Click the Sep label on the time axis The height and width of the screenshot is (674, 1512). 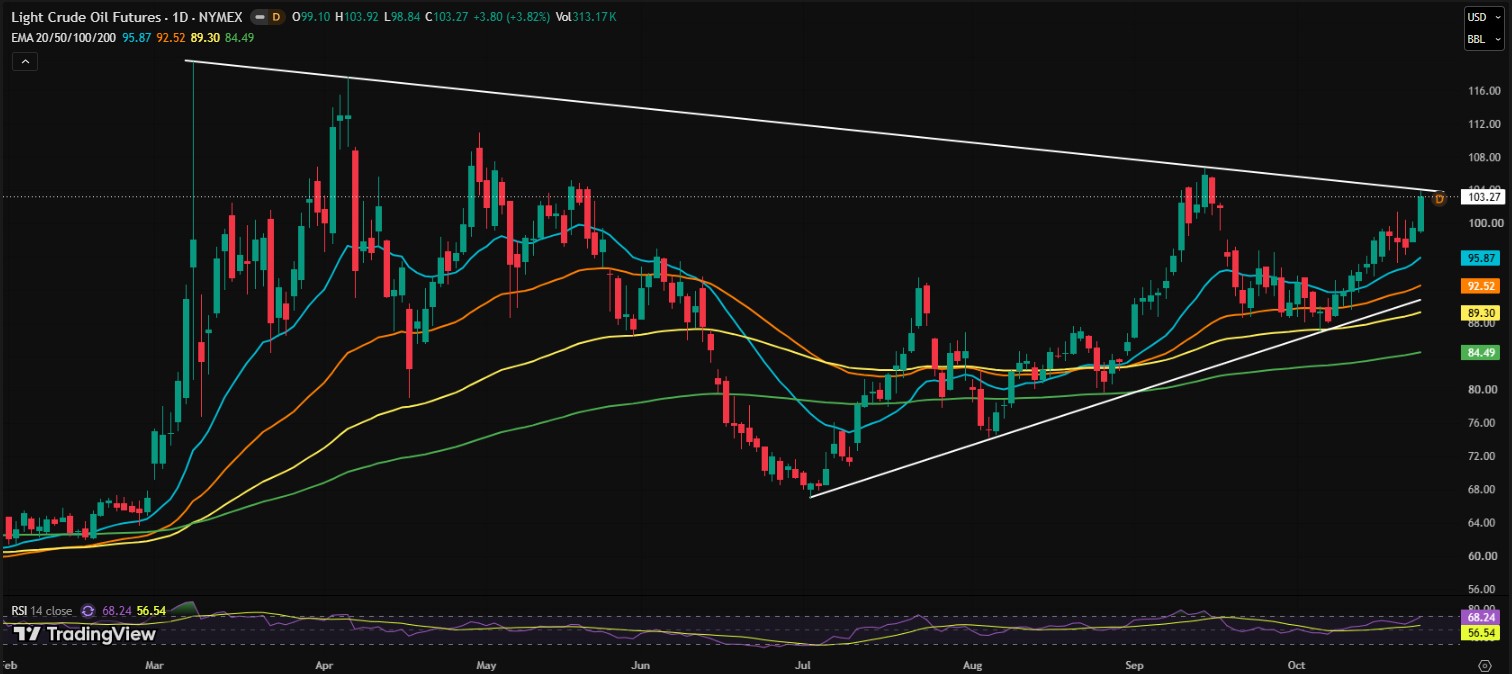[1135, 663]
